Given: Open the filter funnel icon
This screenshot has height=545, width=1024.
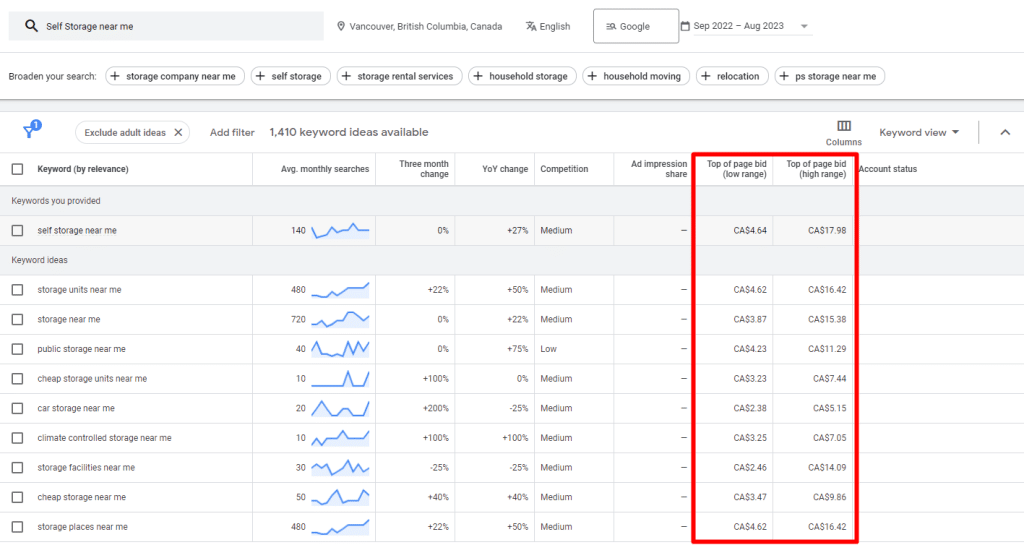Looking at the screenshot, I should coord(30,130).
